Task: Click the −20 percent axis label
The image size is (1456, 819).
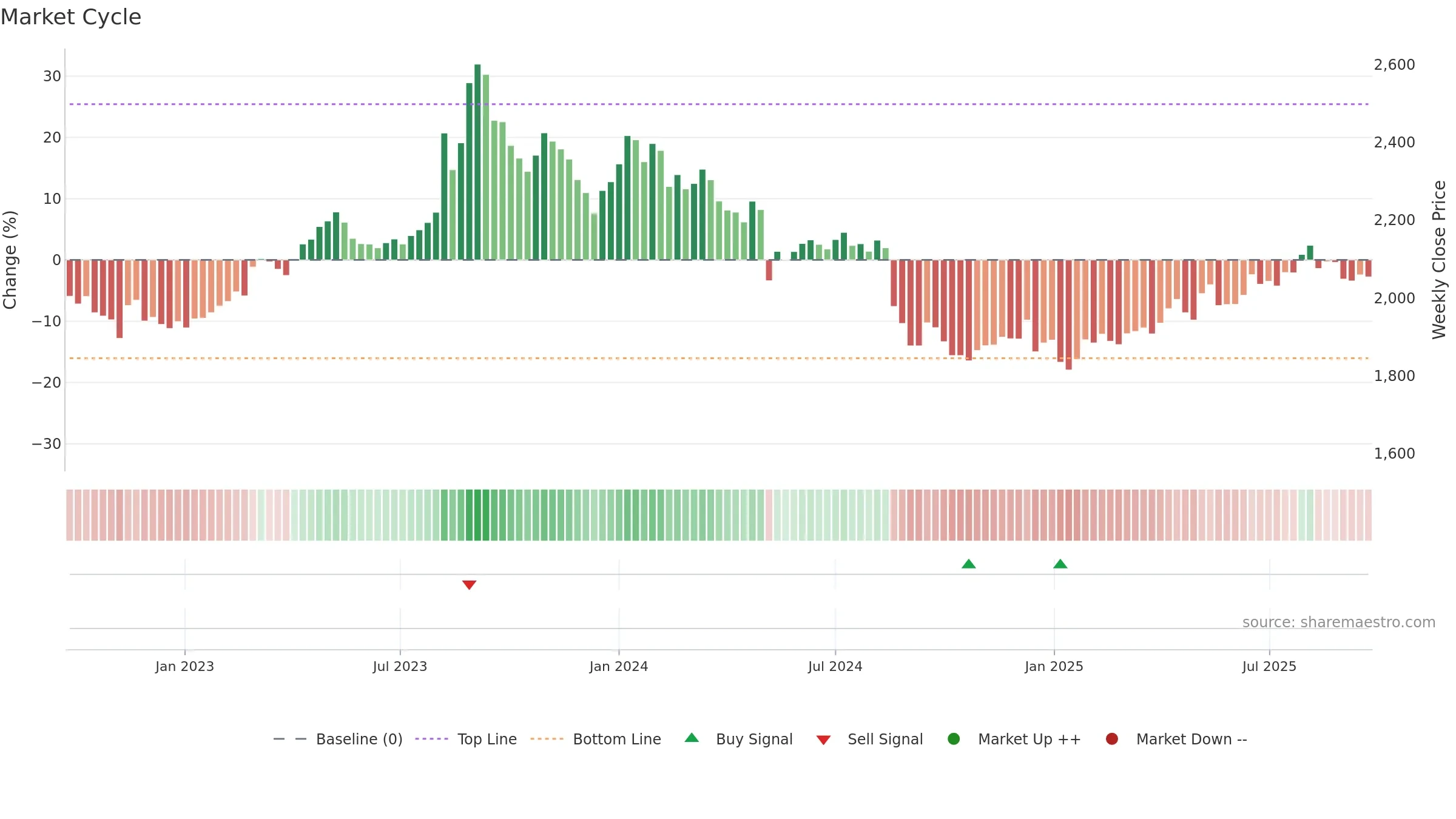Action: coord(47,382)
